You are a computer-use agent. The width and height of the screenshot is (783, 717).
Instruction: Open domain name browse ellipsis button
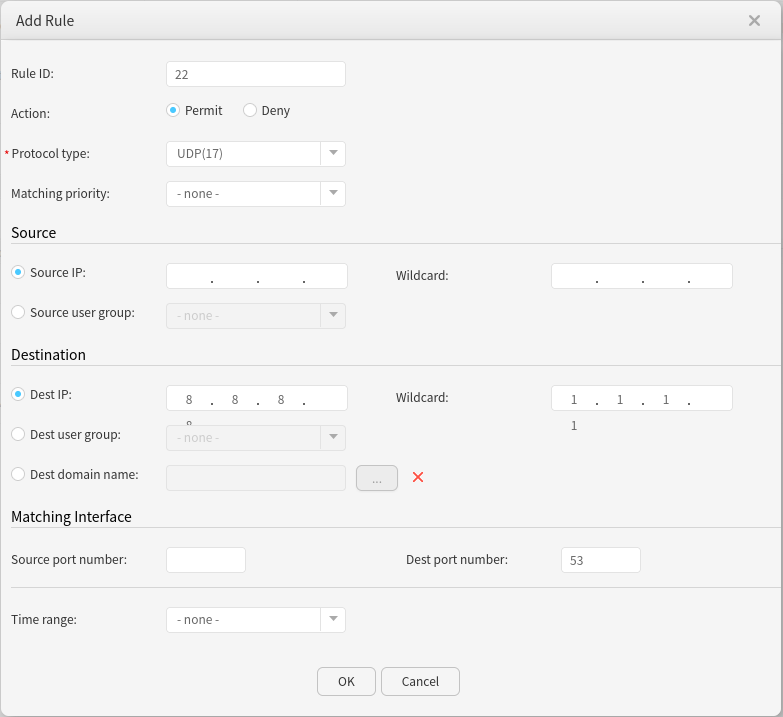point(377,479)
